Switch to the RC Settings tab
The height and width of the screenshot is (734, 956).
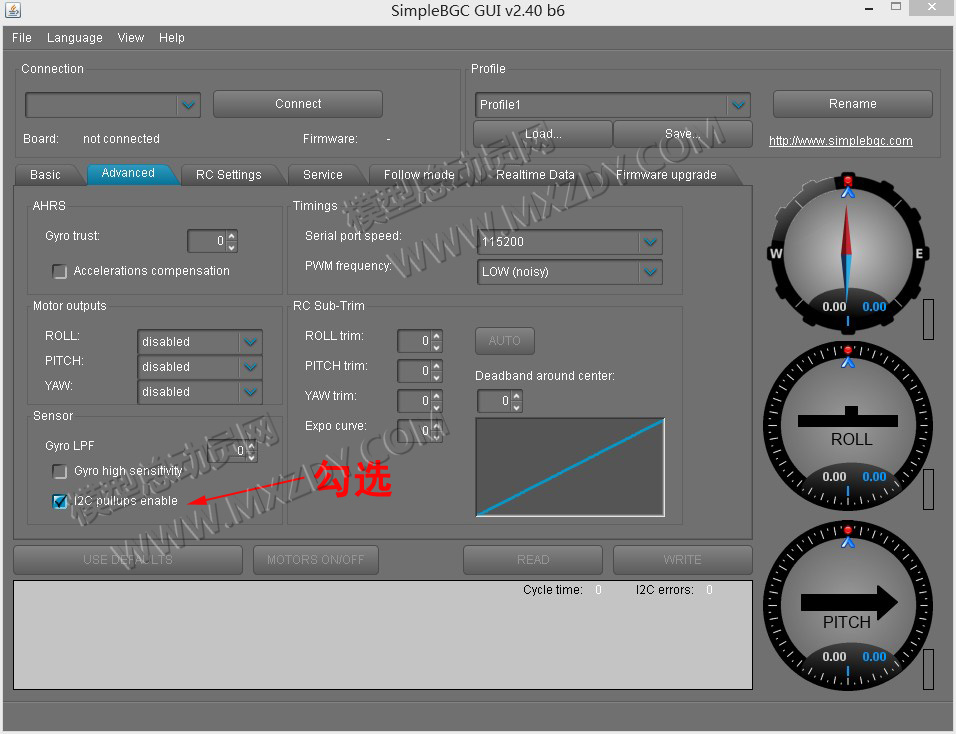(228, 175)
